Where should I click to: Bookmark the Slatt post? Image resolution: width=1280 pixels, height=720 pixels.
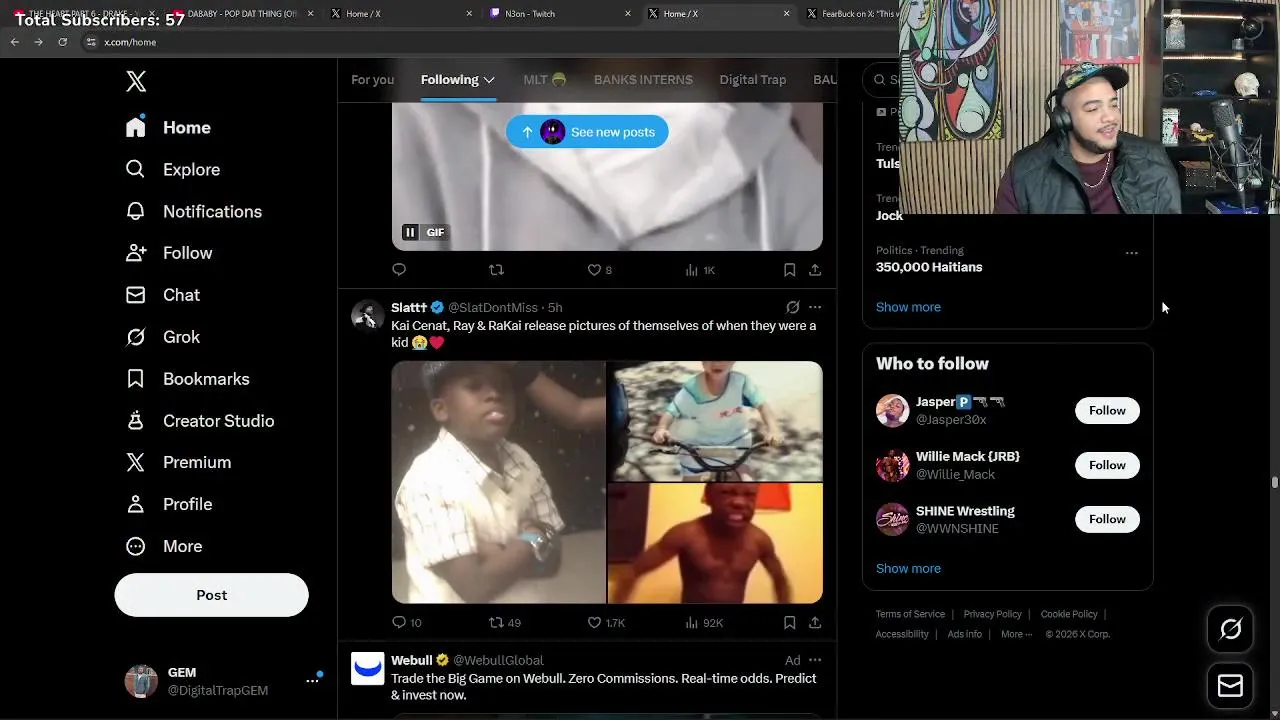(x=789, y=622)
